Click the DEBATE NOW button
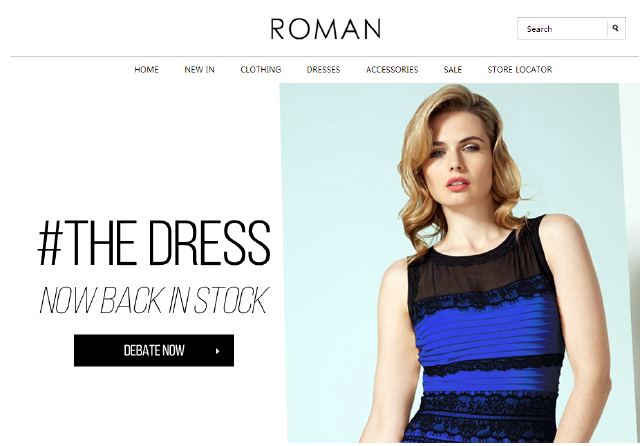This screenshot has height=446, width=640. coord(154,351)
